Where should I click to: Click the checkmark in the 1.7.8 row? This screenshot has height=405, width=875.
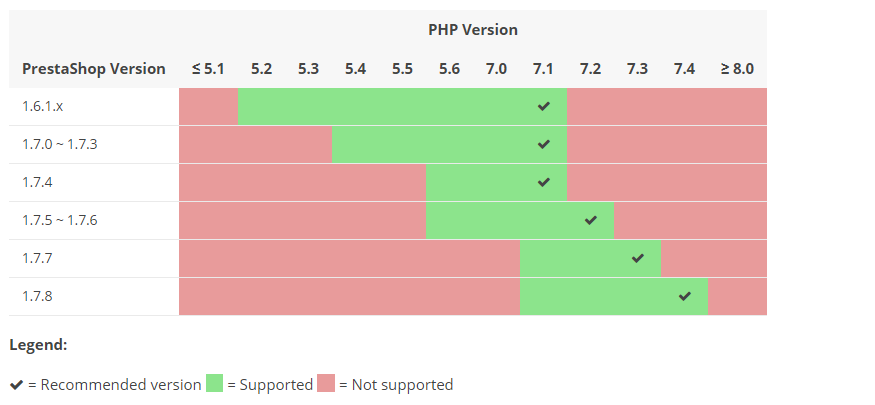tap(684, 296)
